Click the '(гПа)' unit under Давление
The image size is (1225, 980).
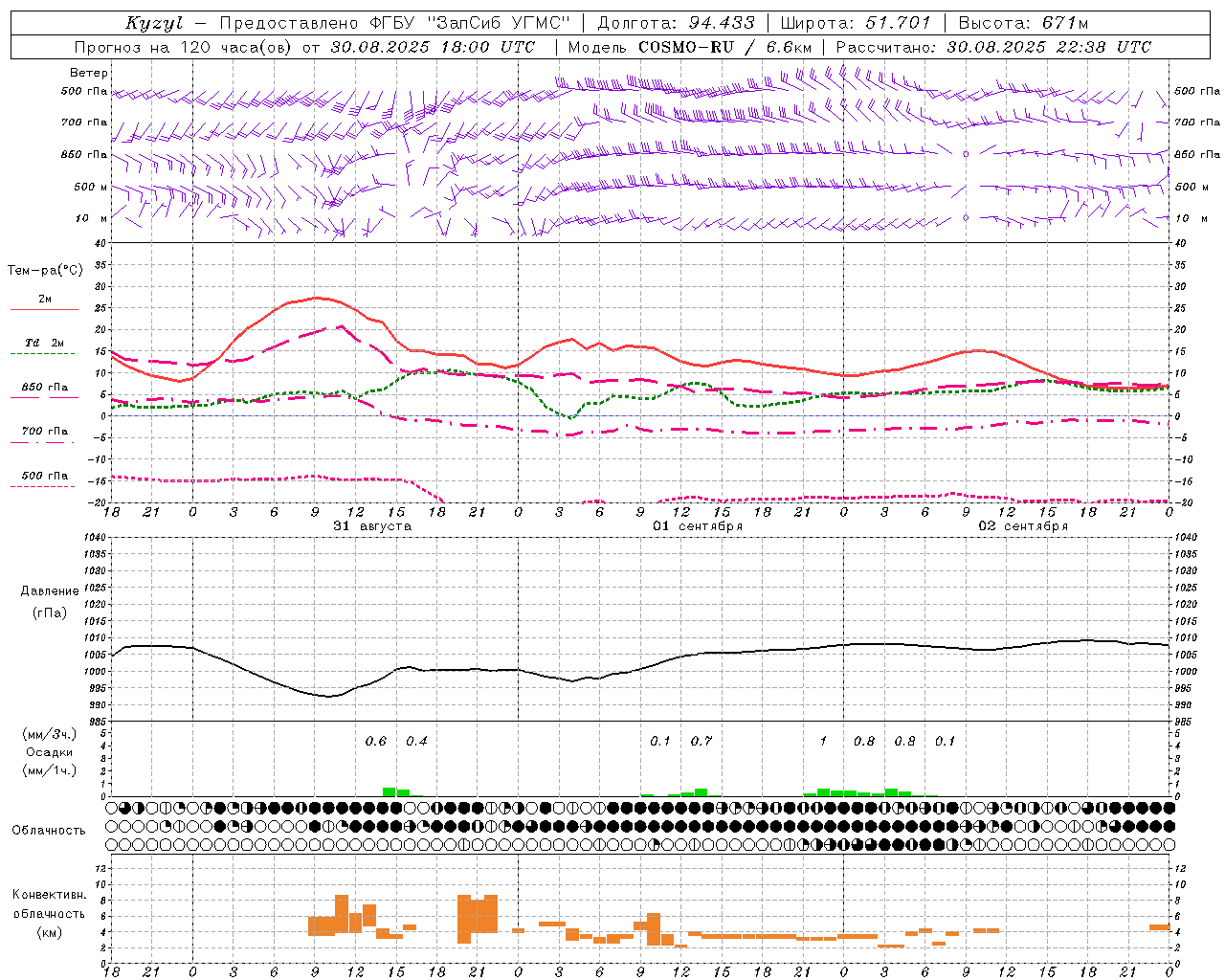(x=48, y=612)
